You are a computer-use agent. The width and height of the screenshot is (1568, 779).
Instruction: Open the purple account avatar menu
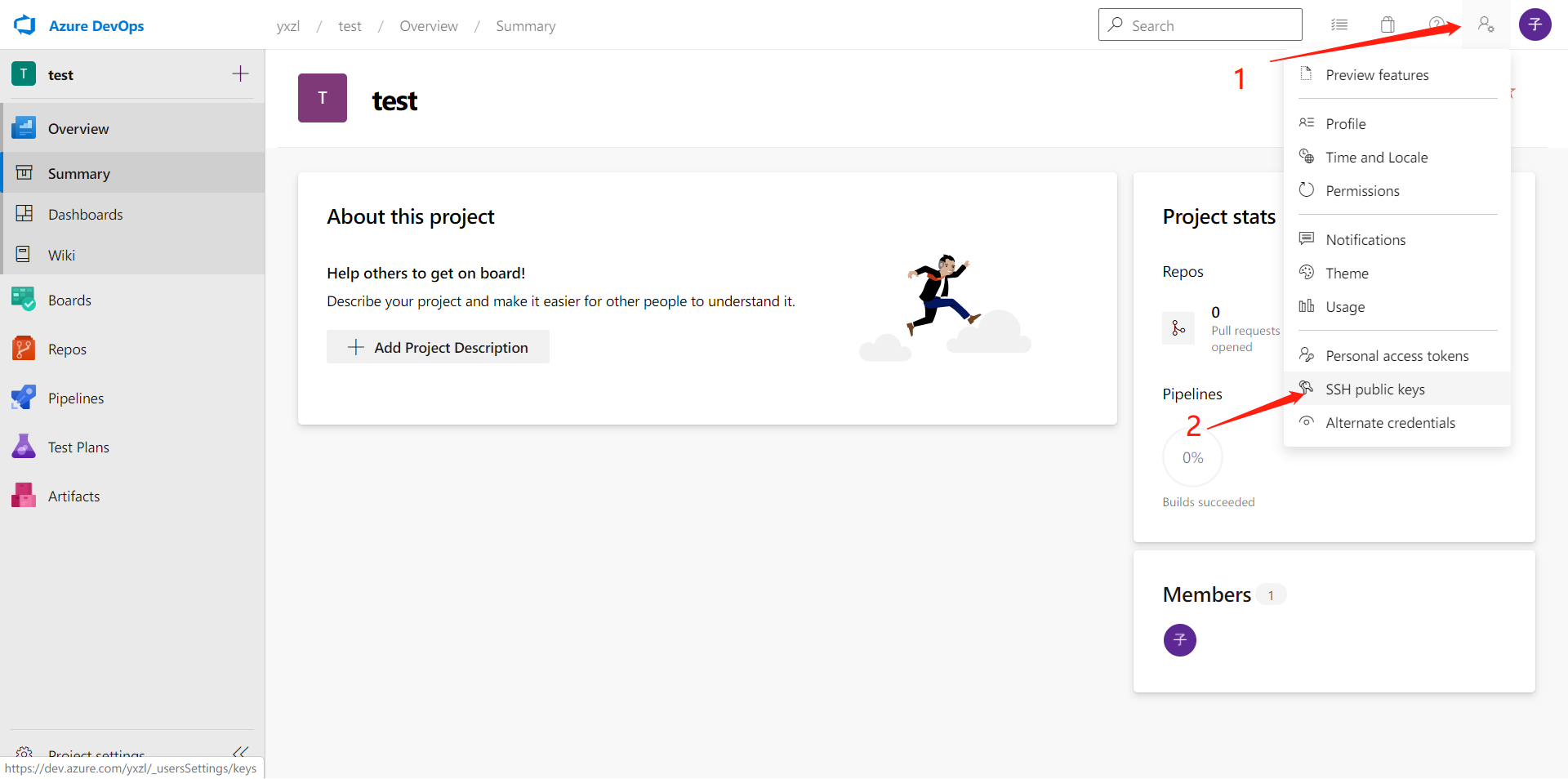point(1535,25)
